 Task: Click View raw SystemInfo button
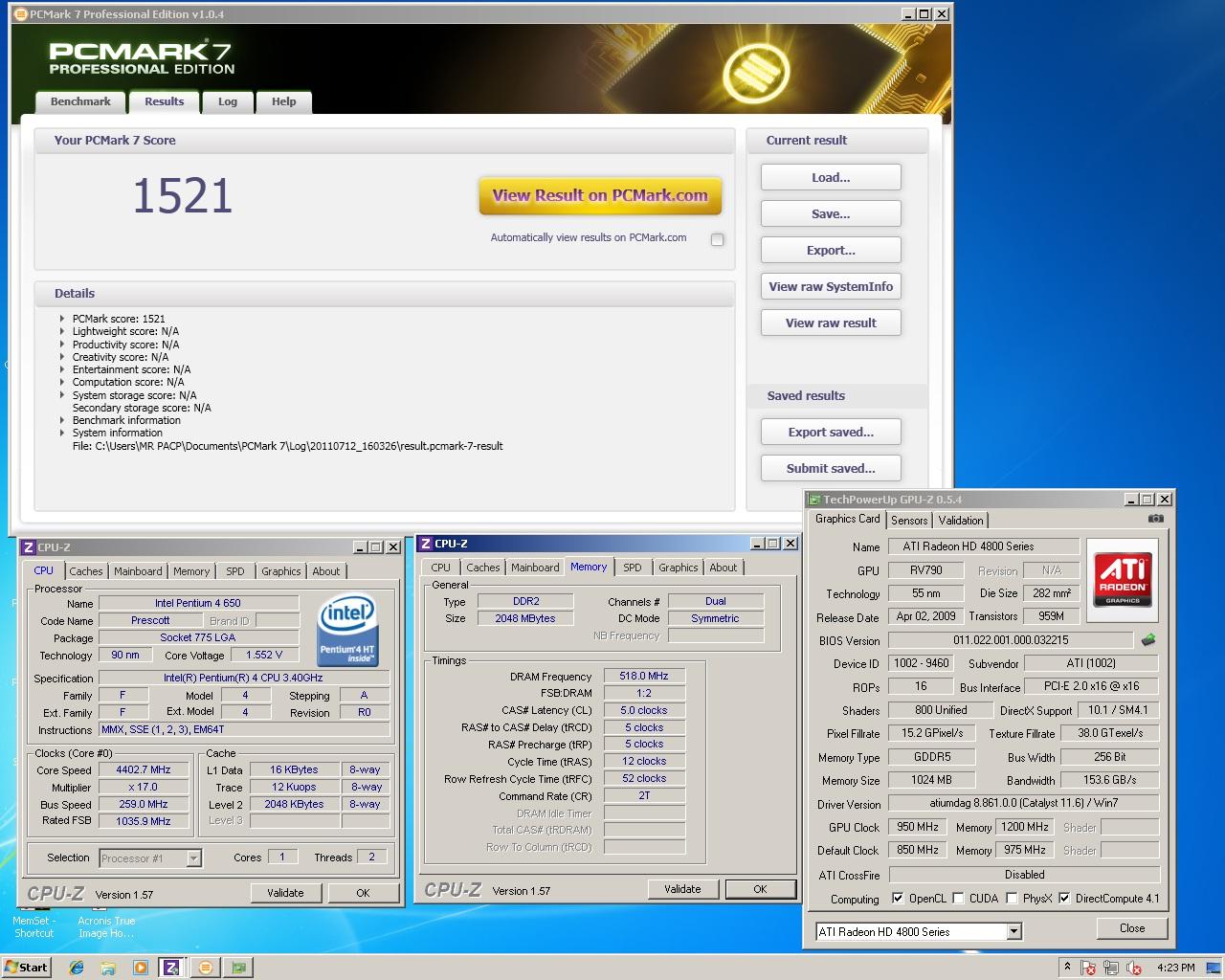click(x=831, y=286)
